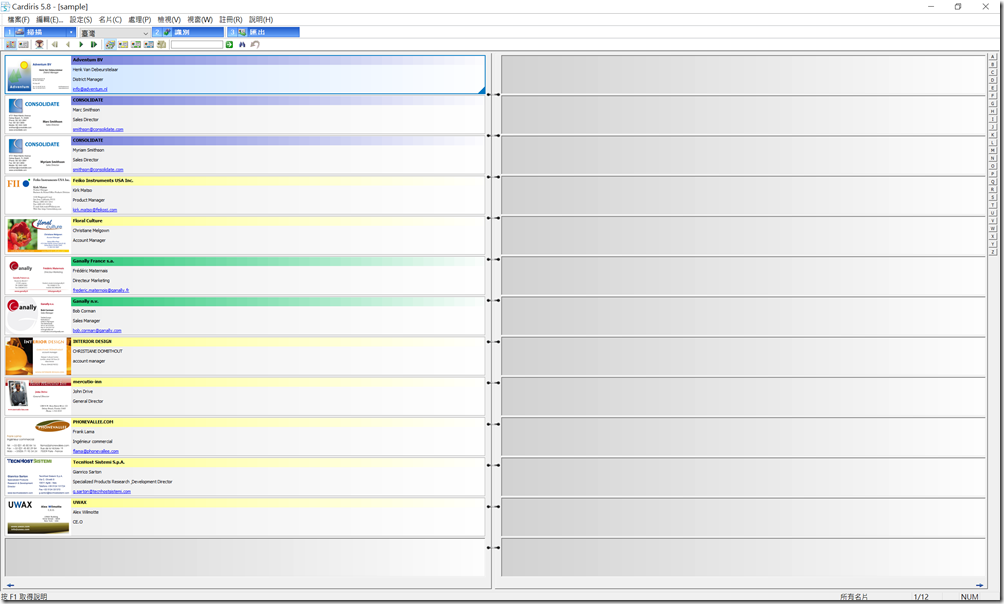Open the 註冊(R) menu
This screenshot has height=604, width=1004.
pos(231,20)
